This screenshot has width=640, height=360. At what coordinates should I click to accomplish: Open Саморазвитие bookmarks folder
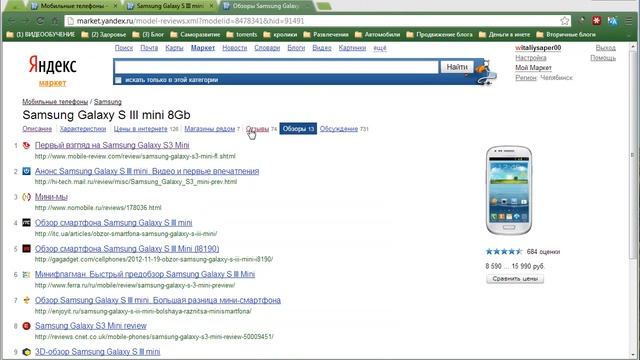[195, 35]
